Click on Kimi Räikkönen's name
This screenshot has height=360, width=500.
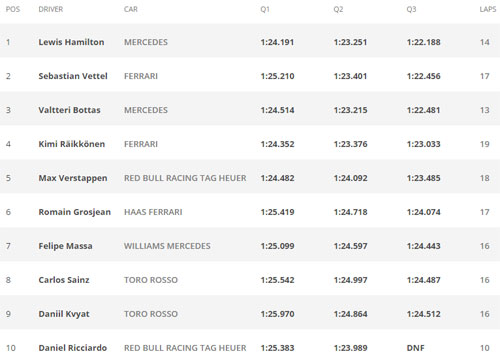click(x=72, y=144)
